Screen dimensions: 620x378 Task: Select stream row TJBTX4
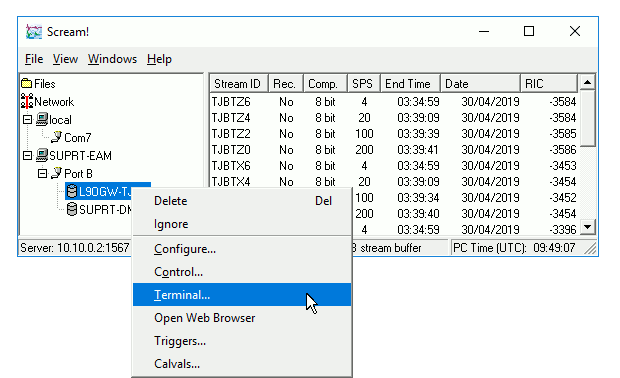[x=394, y=181]
